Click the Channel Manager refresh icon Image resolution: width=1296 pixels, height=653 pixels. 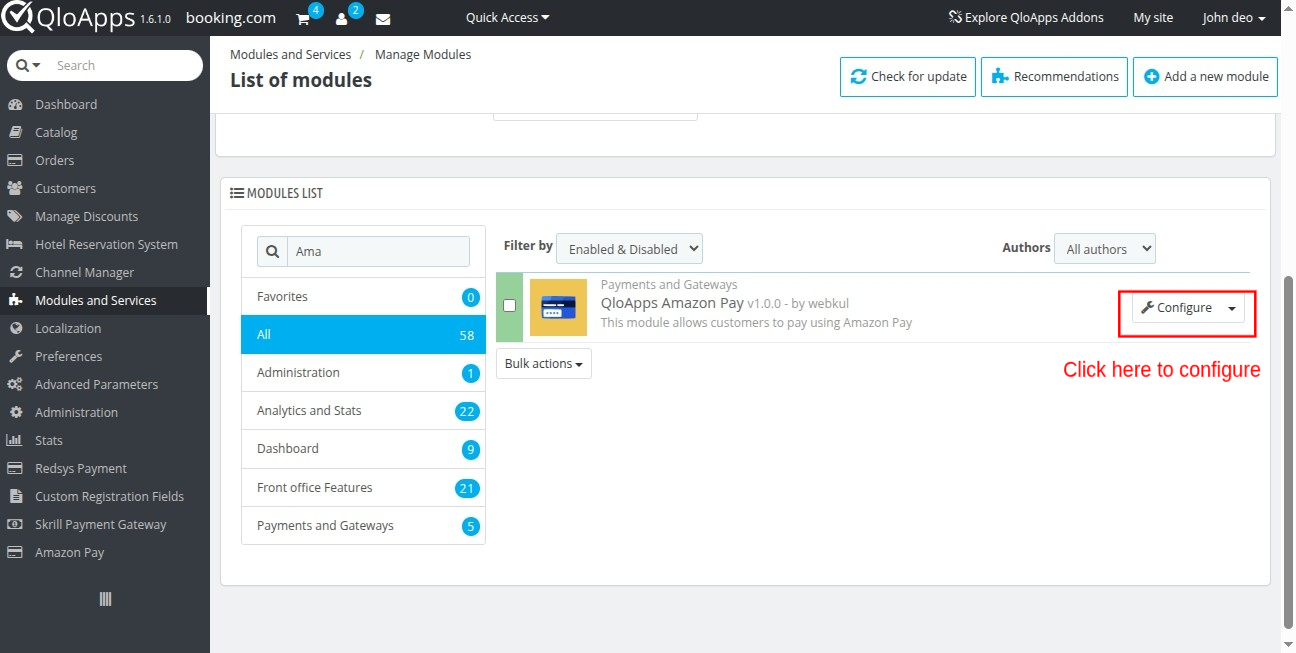tap(15, 272)
